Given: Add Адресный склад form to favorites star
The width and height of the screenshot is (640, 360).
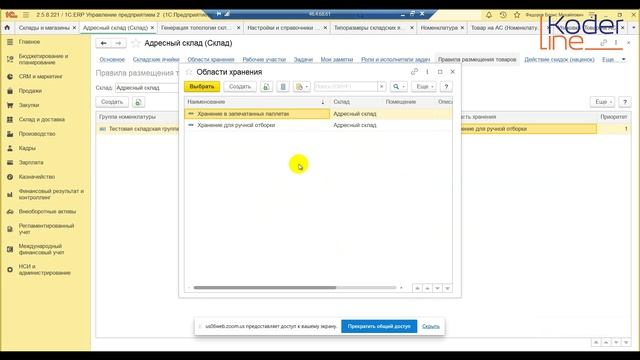Looking at the screenshot, I should click(x=136, y=43).
